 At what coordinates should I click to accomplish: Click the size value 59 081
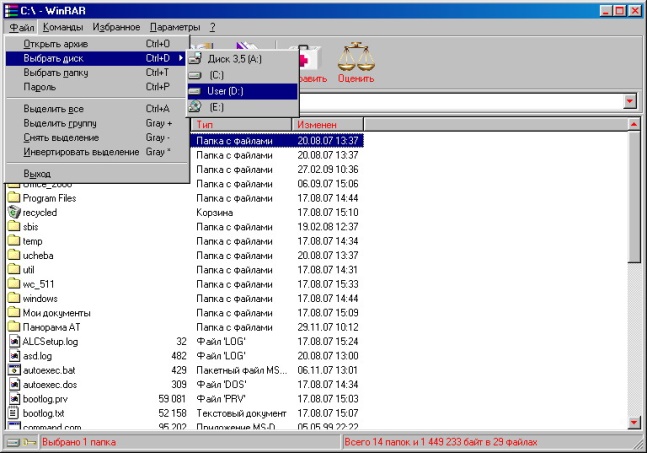tap(172, 399)
